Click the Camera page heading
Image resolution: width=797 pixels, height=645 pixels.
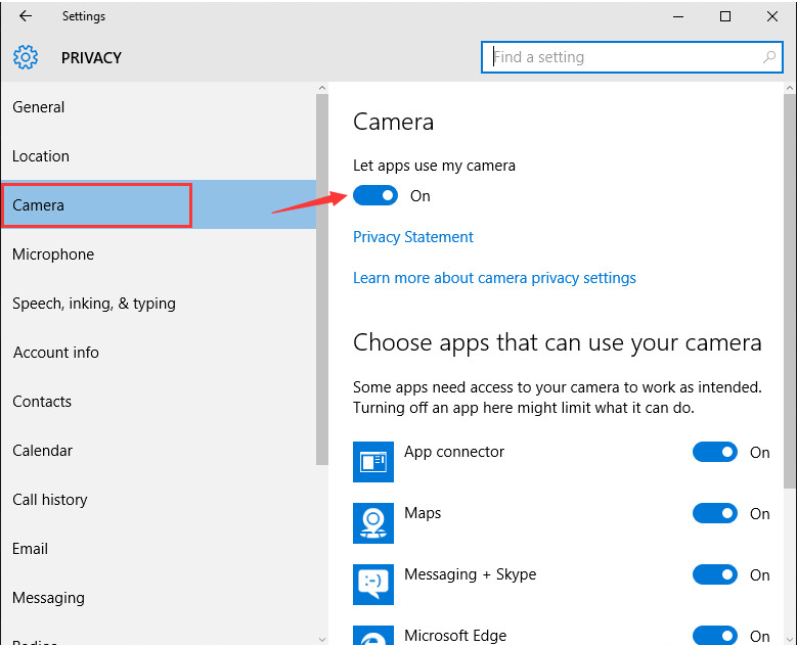point(393,122)
